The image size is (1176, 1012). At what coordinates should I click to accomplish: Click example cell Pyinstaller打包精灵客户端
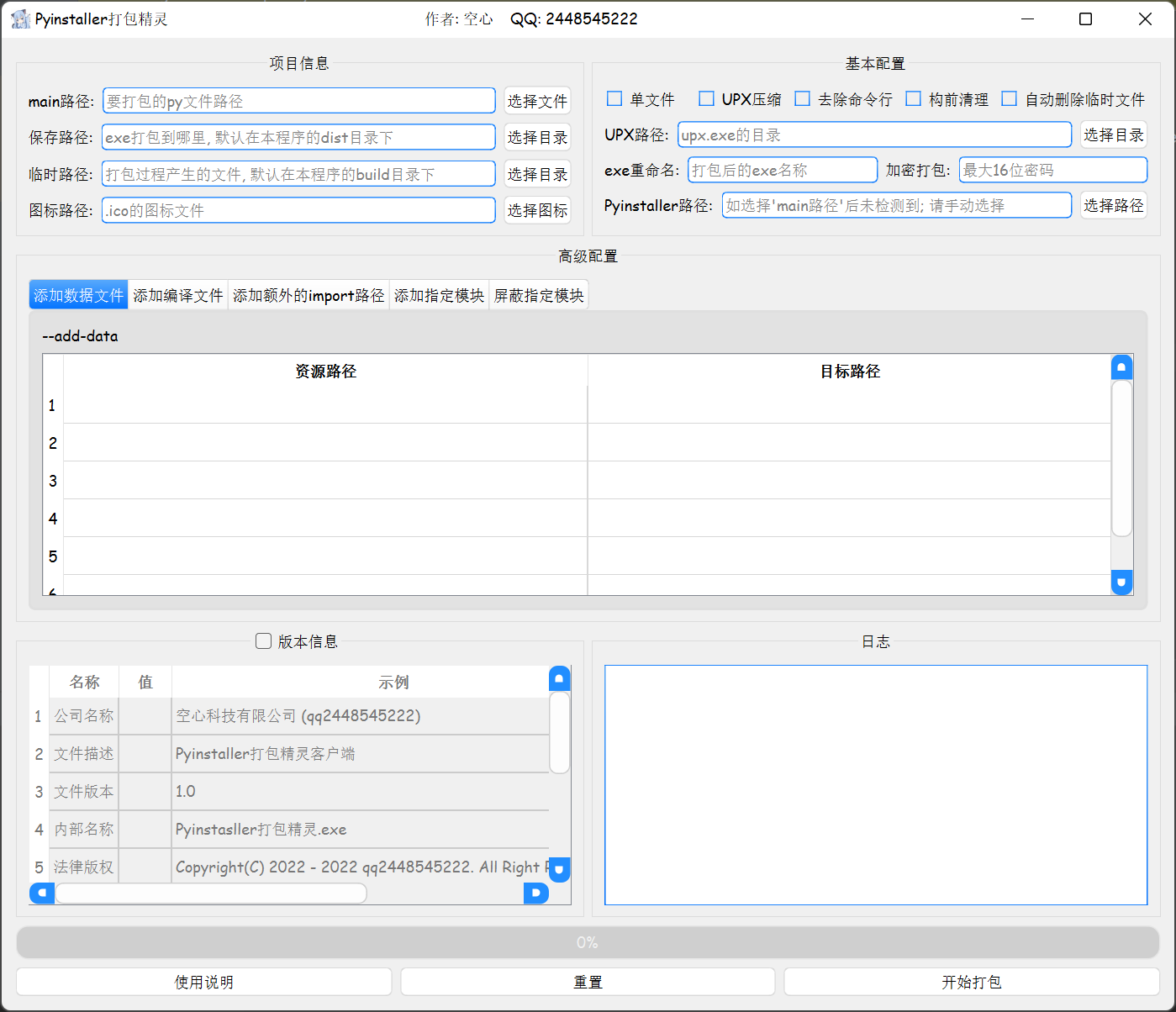(361, 754)
